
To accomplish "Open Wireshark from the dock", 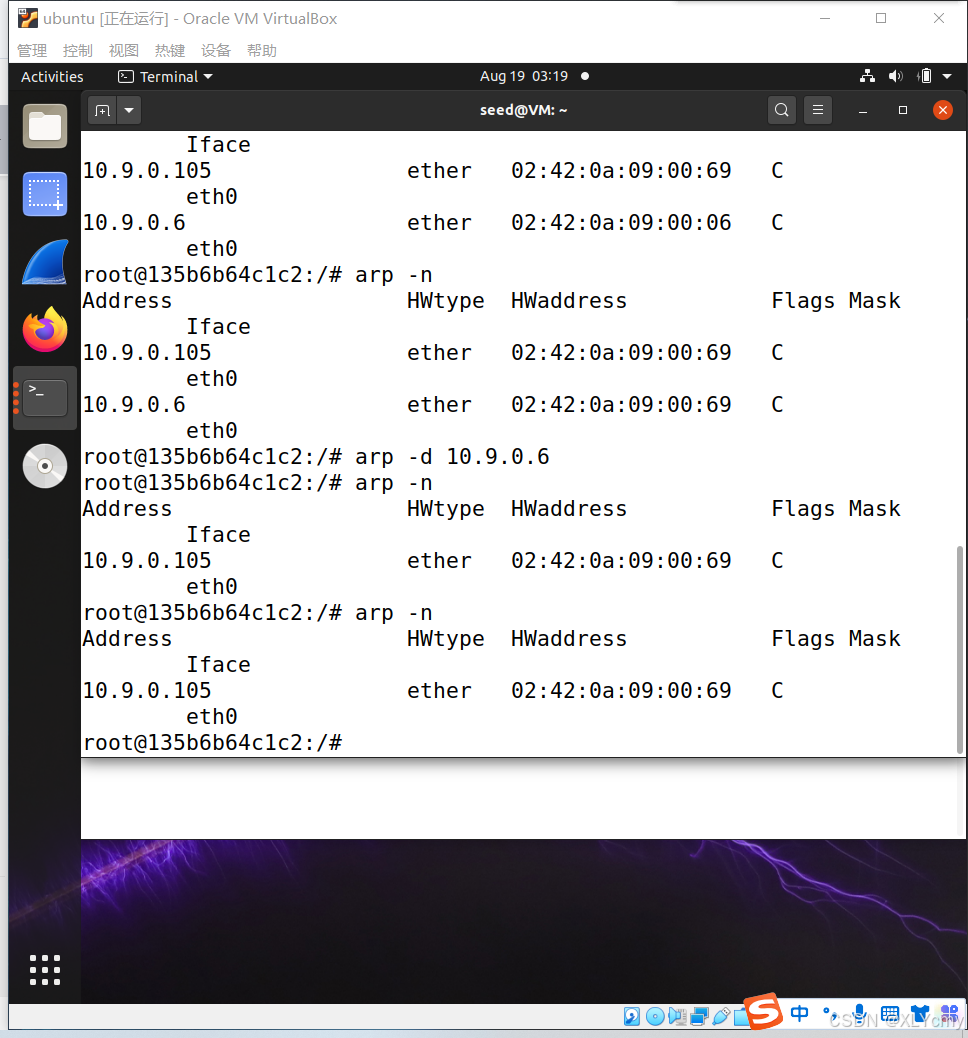I will [45, 262].
